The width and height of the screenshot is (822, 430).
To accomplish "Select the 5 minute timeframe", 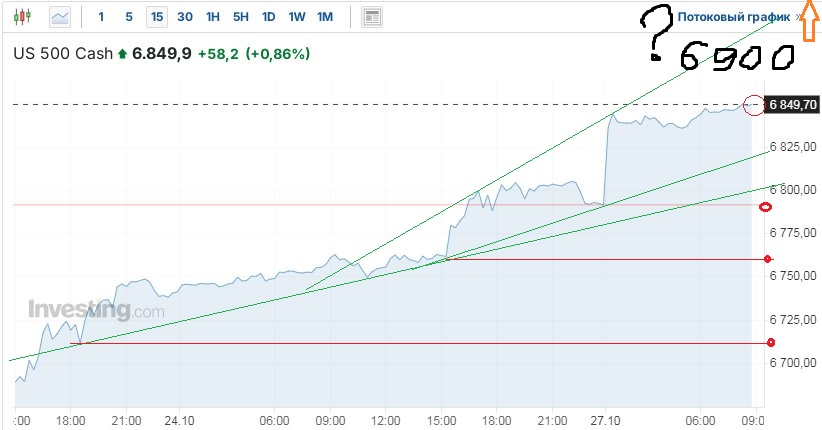I will pos(129,17).
